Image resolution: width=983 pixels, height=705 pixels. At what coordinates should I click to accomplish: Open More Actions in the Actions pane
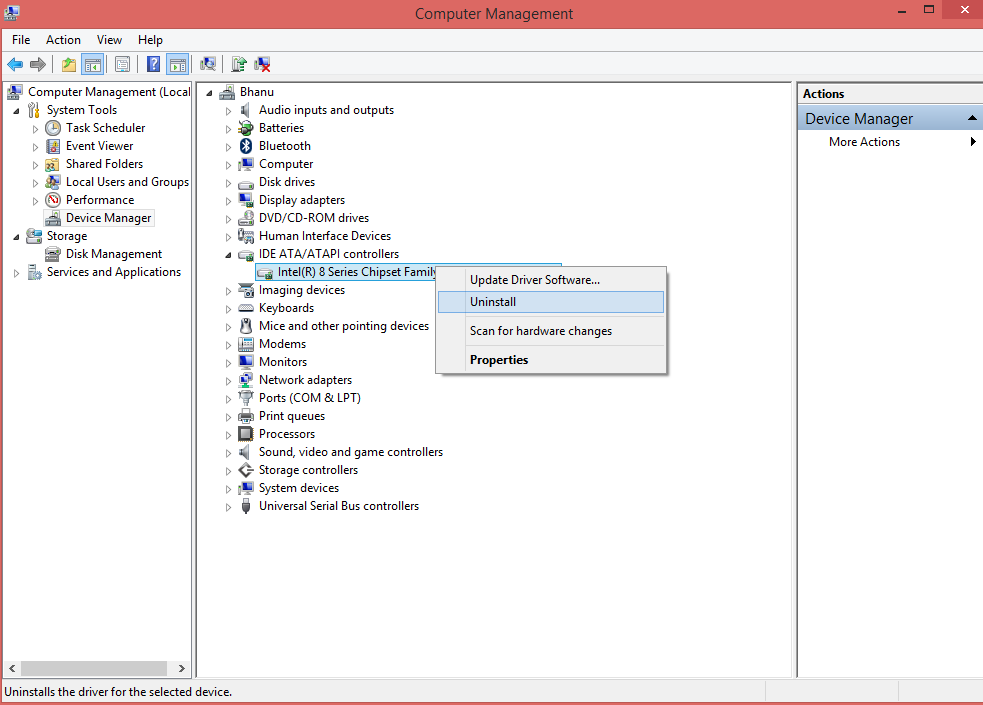[x=865, y=142]
